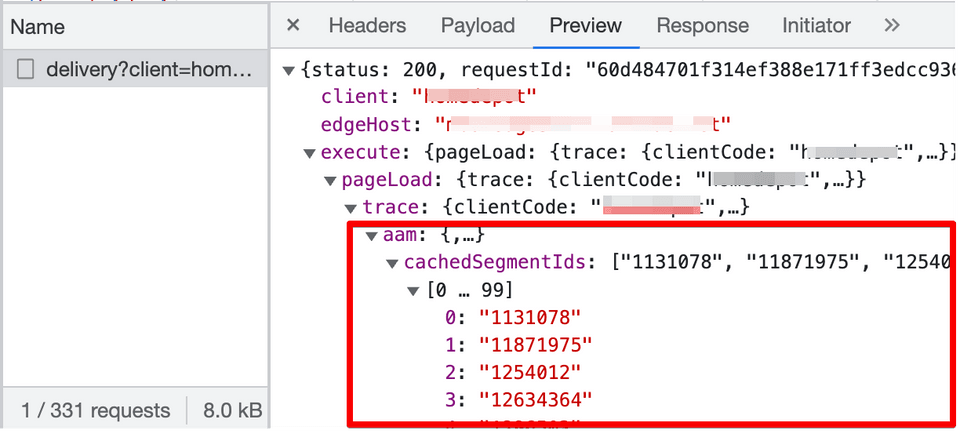Collapse the pageLoad node
Viewport: 960px width, 431px height.
(331, 181)
